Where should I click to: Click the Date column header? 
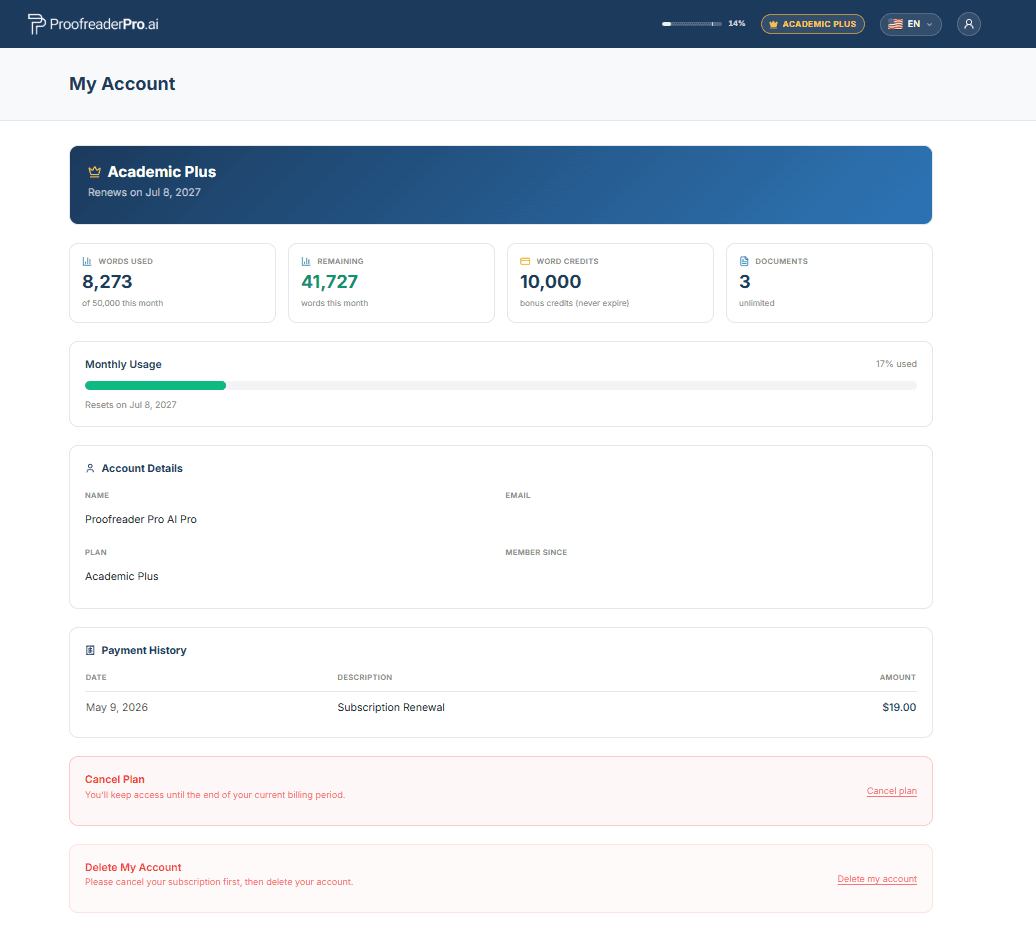pos(96,677)
